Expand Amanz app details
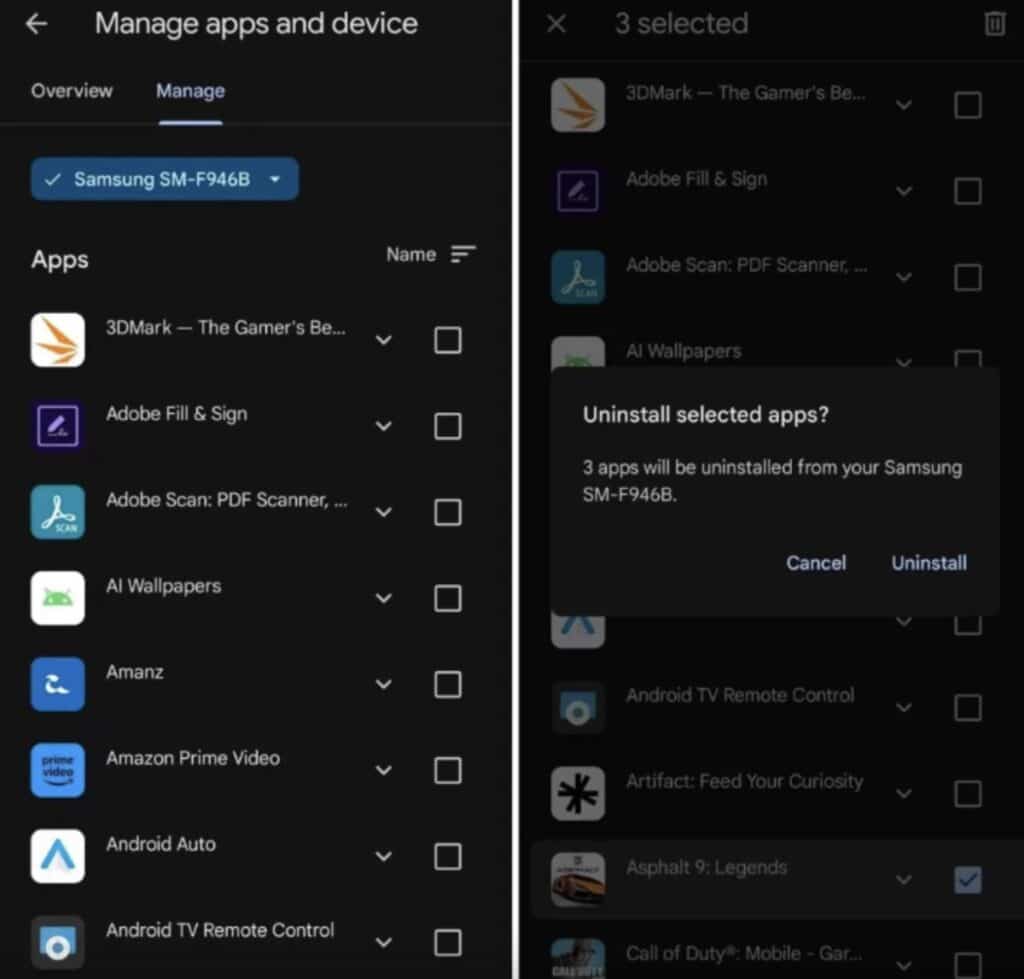This screenshot has width=1024, height=979. click(x=383, y=684)
